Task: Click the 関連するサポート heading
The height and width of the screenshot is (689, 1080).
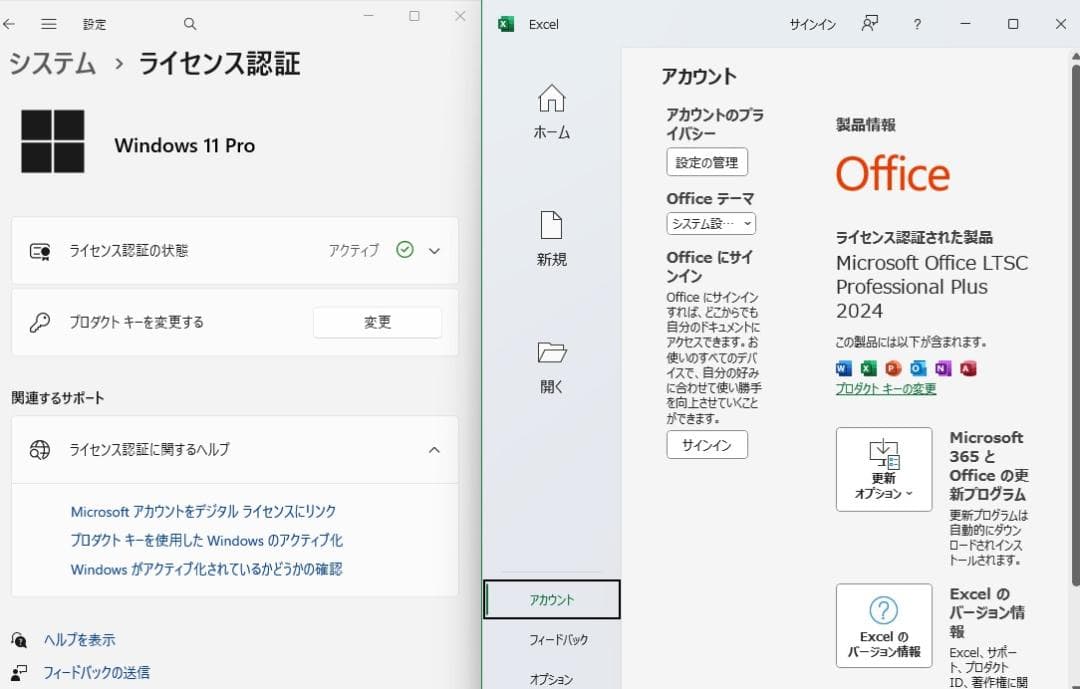Action: [x=58, y=398]
